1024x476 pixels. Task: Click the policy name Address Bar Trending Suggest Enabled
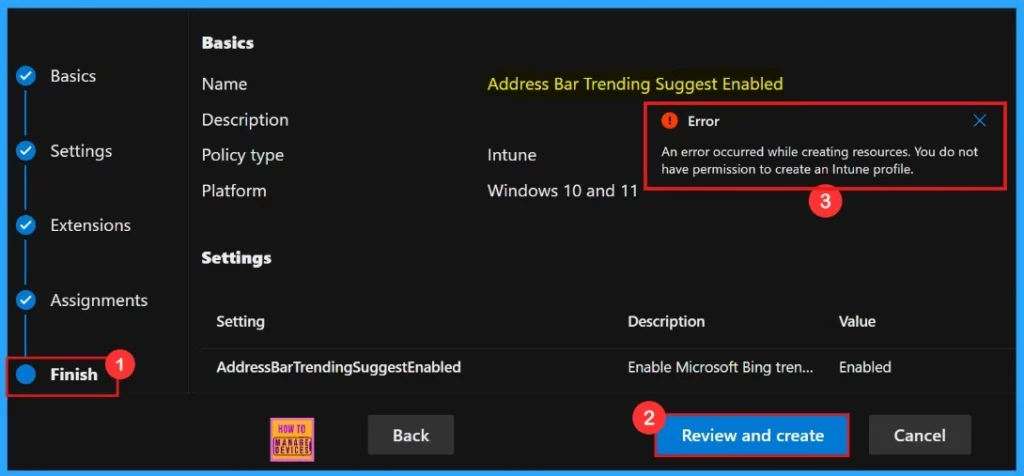point(635,84)
